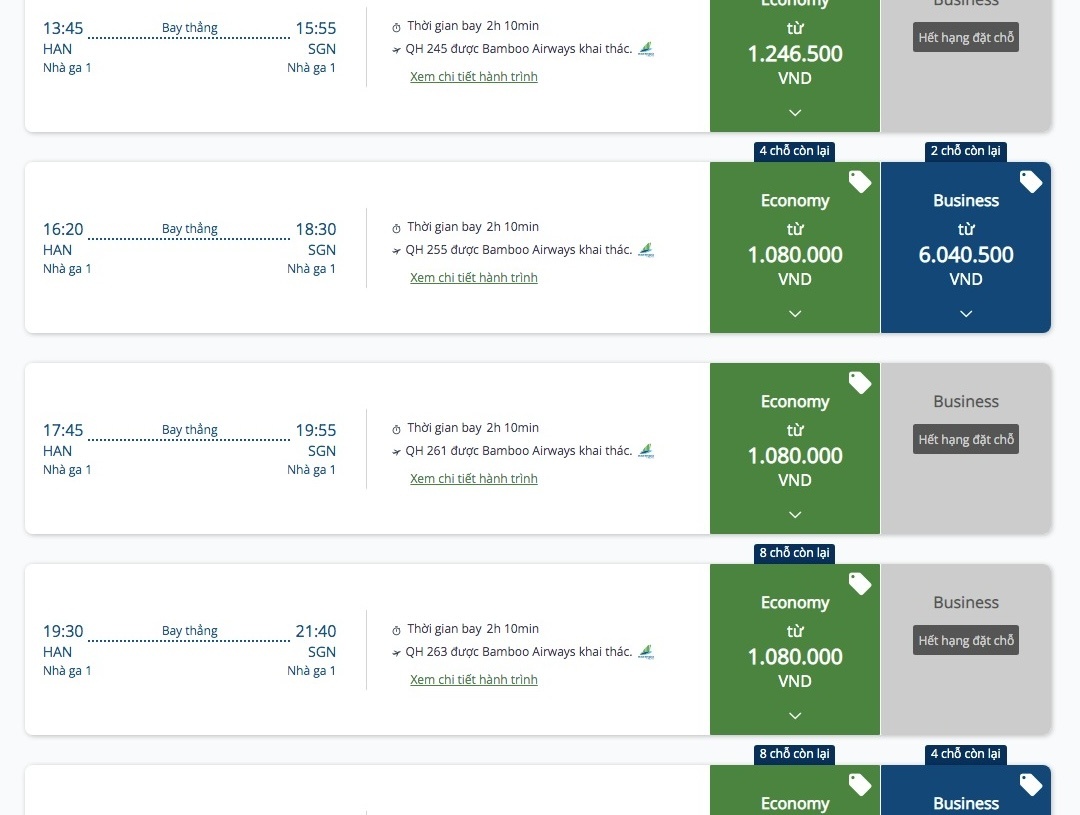Expand Economy chevron for 16:20 flight
Image resolution: width=1080 pixels, height=815 pixels.
(x=795, y=313)
